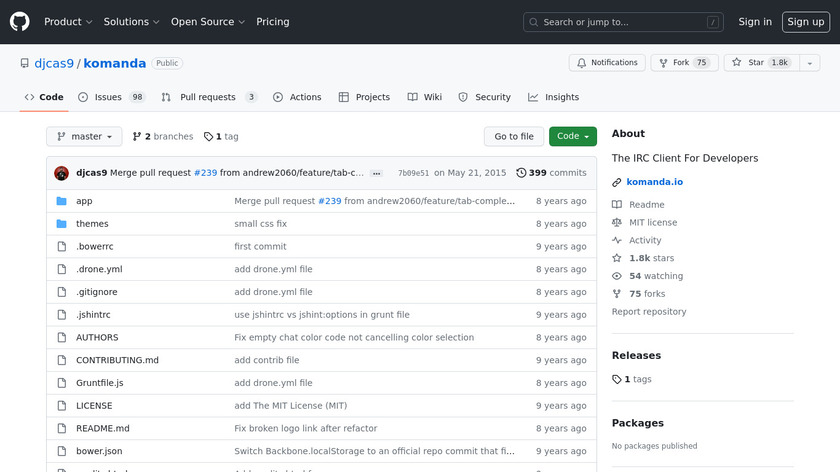Expand the green Code dropdown
The width and height of the screenshot is (840, 472).
pyautogui.click(x=572, y=137)
